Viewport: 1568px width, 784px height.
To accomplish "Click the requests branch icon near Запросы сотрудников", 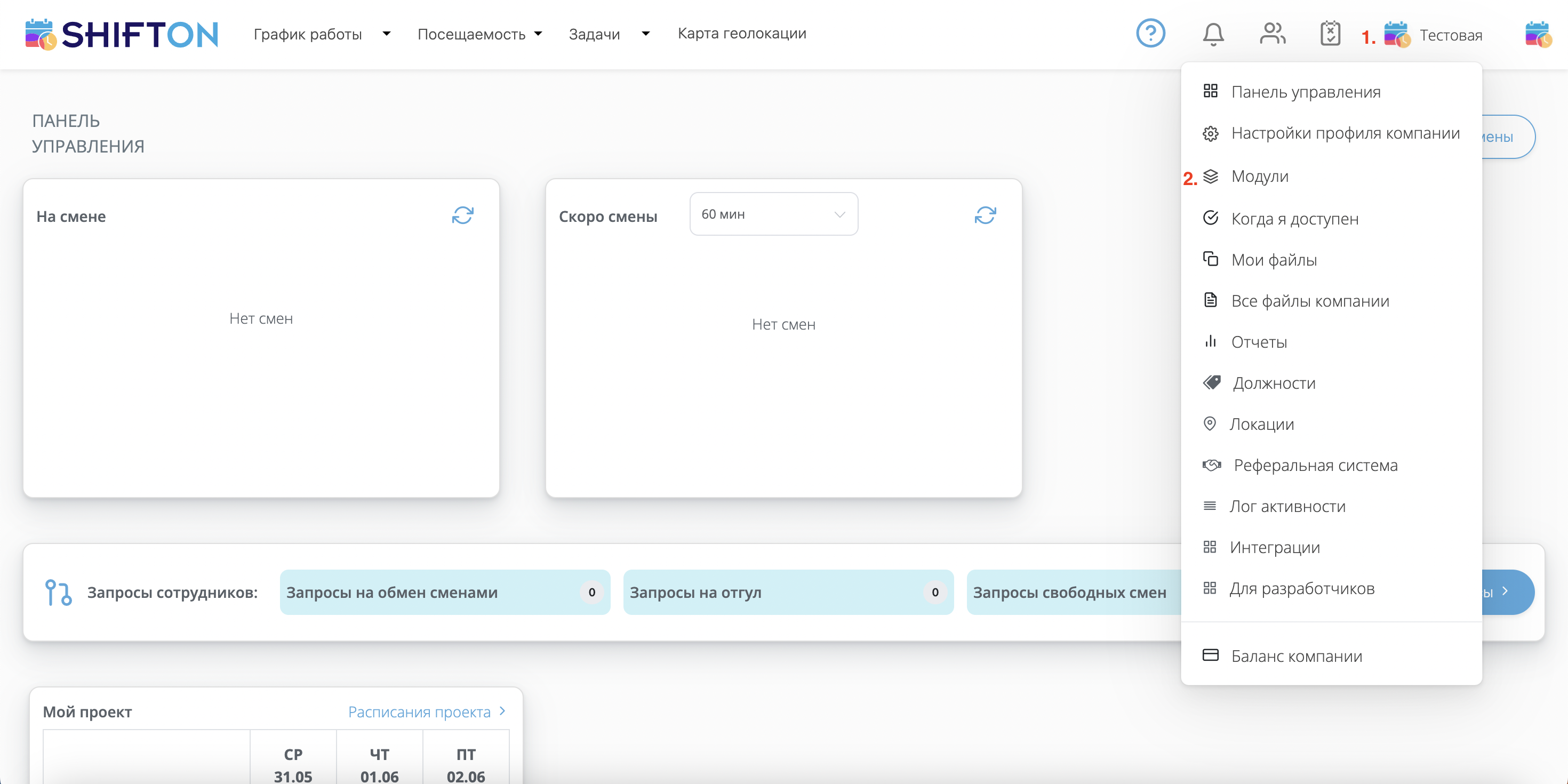I will [59, 592].
